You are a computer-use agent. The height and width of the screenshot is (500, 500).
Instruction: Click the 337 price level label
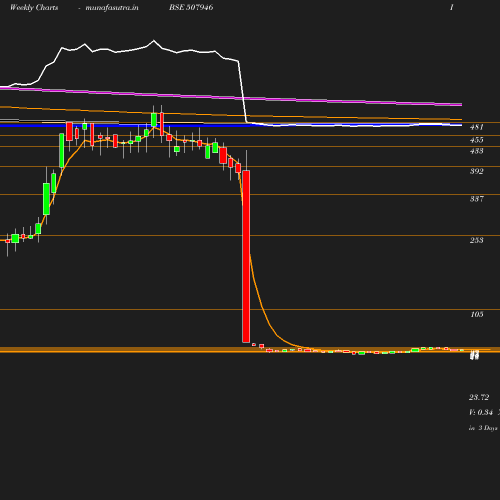pyautogui.click(x=477, y=199)
